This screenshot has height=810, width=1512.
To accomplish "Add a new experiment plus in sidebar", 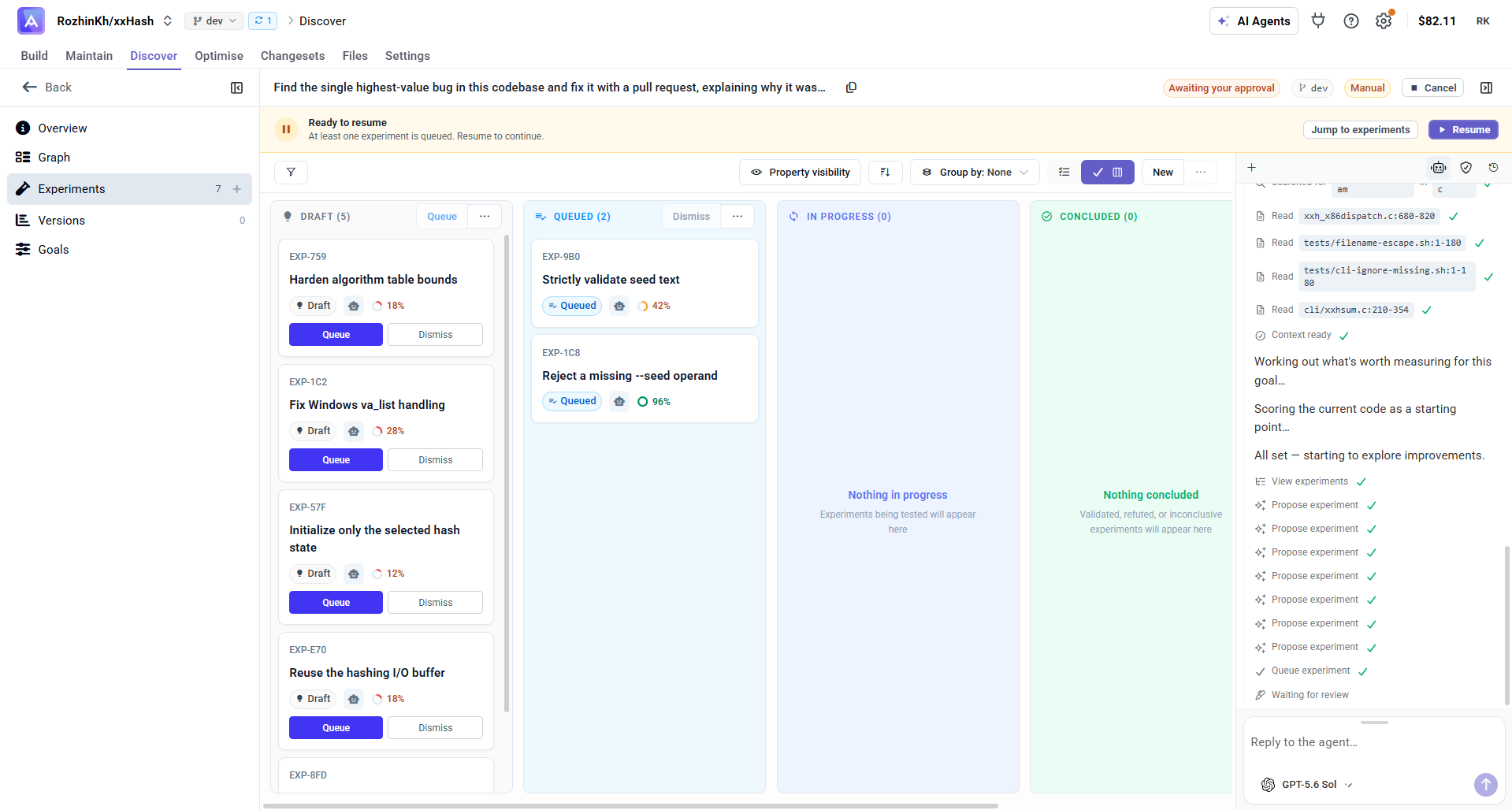I will click(236, 189).
